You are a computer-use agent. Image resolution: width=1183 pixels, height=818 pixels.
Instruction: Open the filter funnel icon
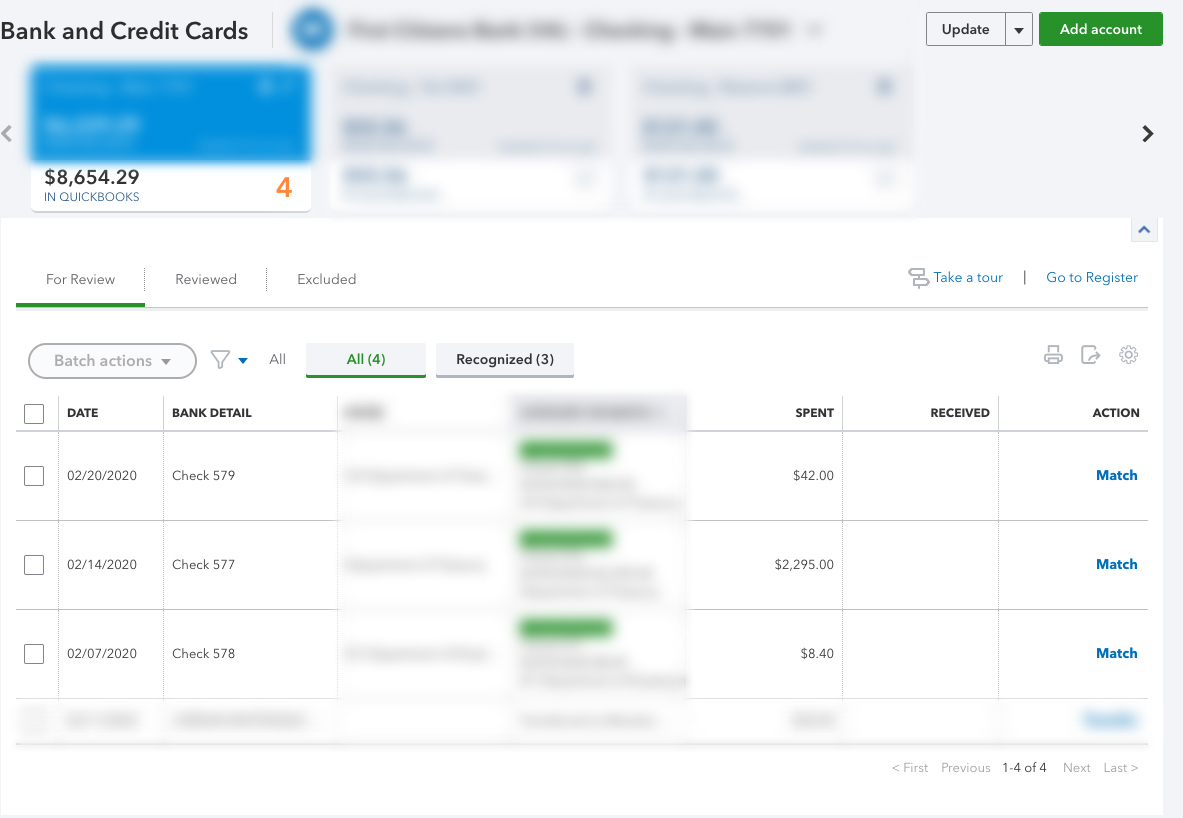[222, 361]
